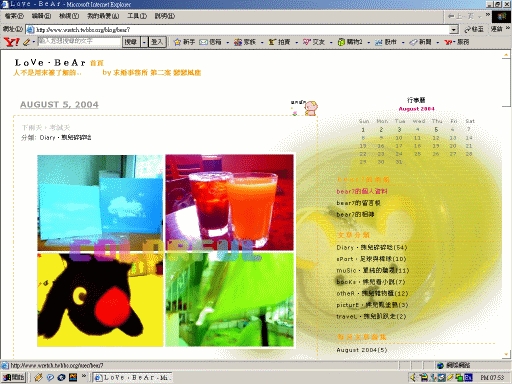Screen dimensions: 512x384
Task: Click the pencil highlighter icon beside Yahoo! logo
Action: pyautogui.click(x=26, y=42)
